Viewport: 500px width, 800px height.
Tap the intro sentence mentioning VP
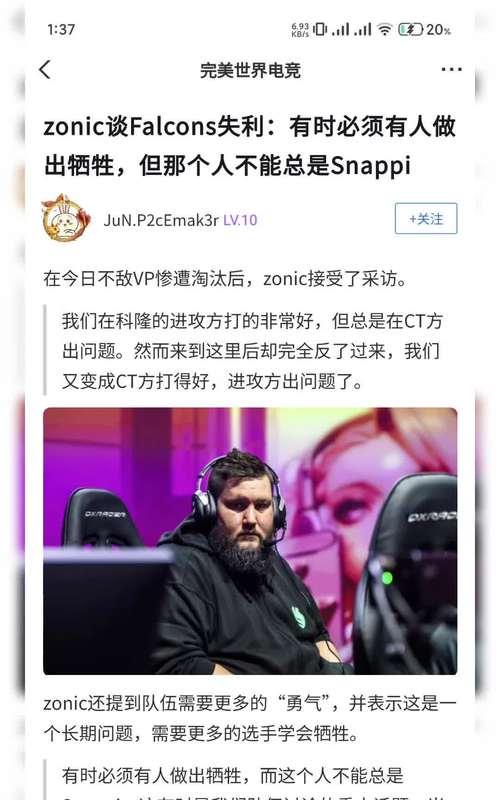coord(225,279)
